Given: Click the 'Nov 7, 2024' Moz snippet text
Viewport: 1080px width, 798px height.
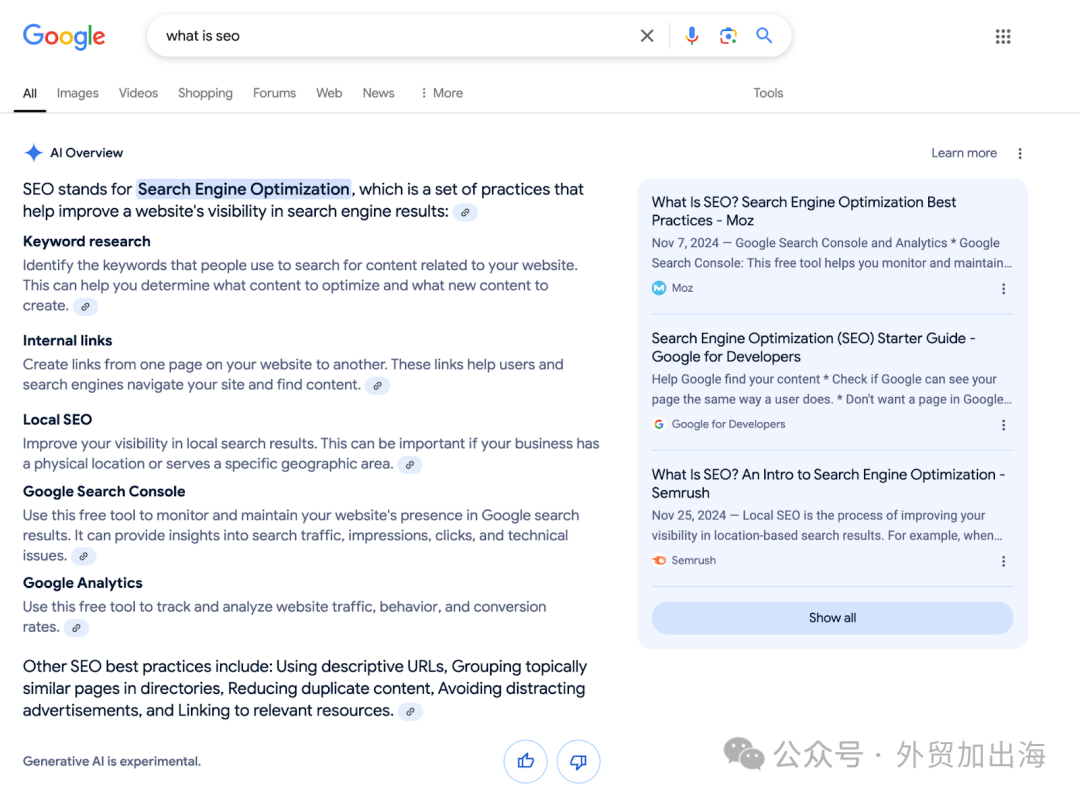Looking at the screenshot, I should (x=831, y=253).
